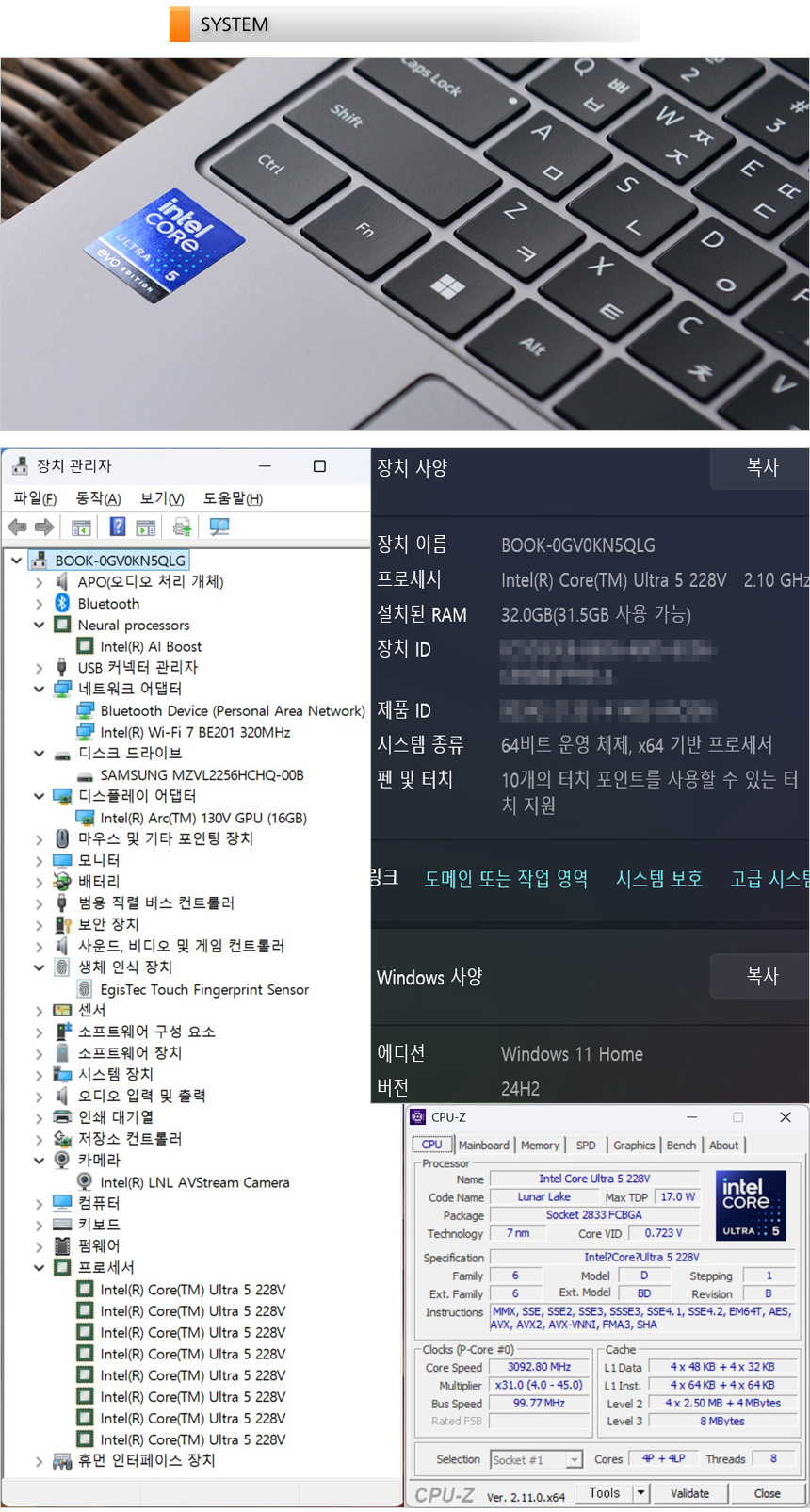Switch to the Memory tab in CPU-Z
The height and width of the screenshot is (1512, 810).
click(540, 1146)
